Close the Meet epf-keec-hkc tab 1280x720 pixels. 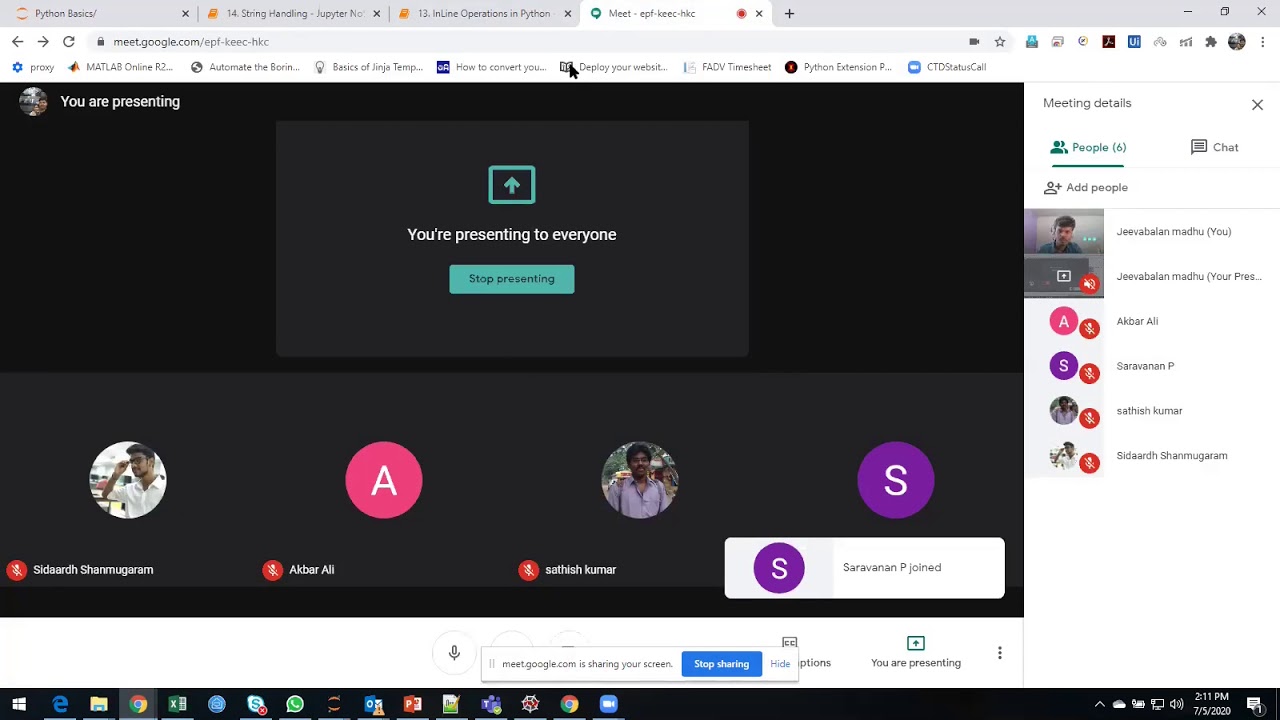[759, 13]
